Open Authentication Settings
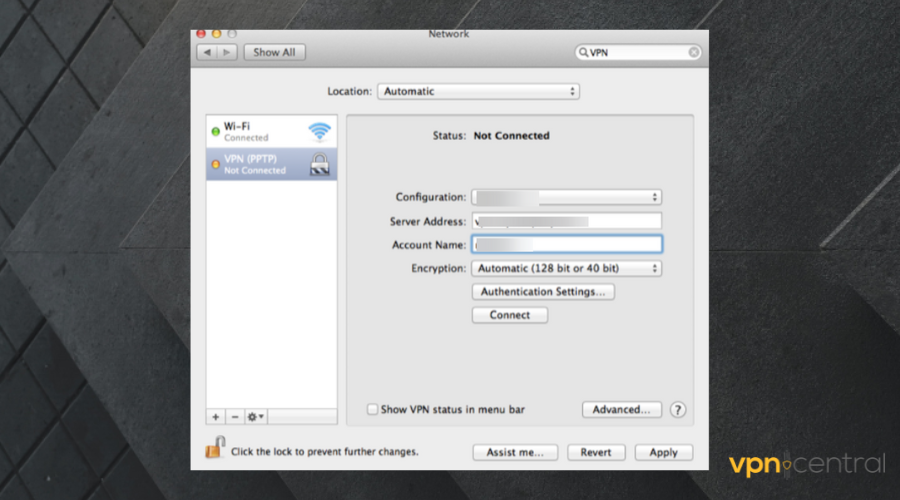 click(543, 292)
